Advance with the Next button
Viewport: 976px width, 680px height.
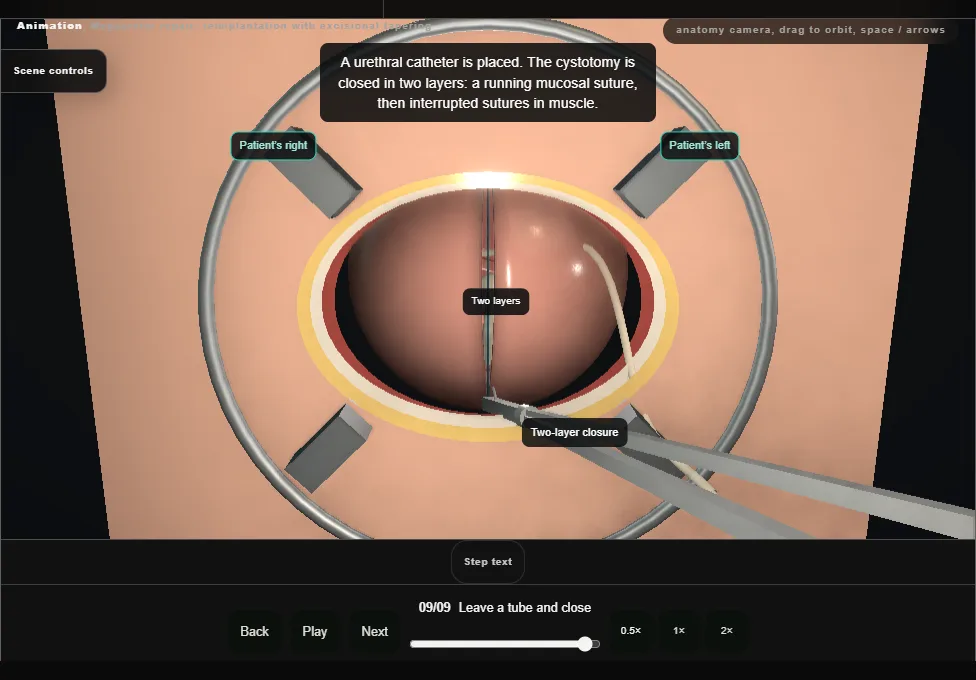coord(375,631)
